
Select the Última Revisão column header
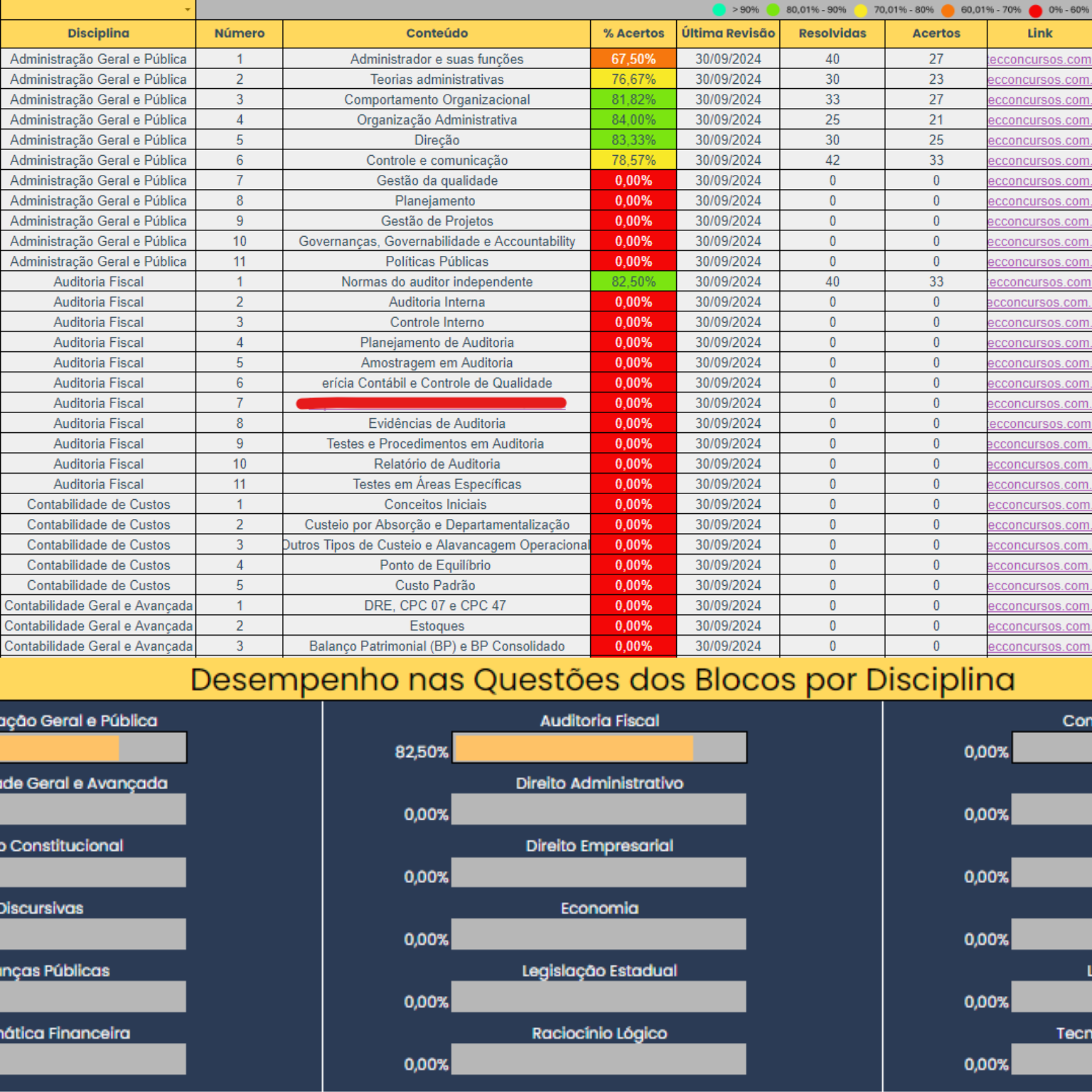click(728, 33)
